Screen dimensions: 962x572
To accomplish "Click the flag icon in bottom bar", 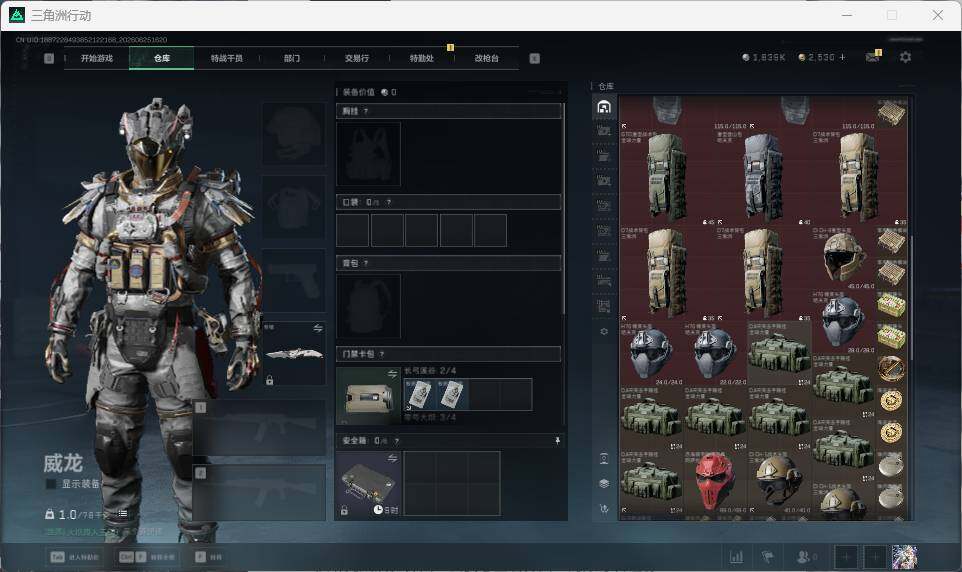I will click(768, 557).
